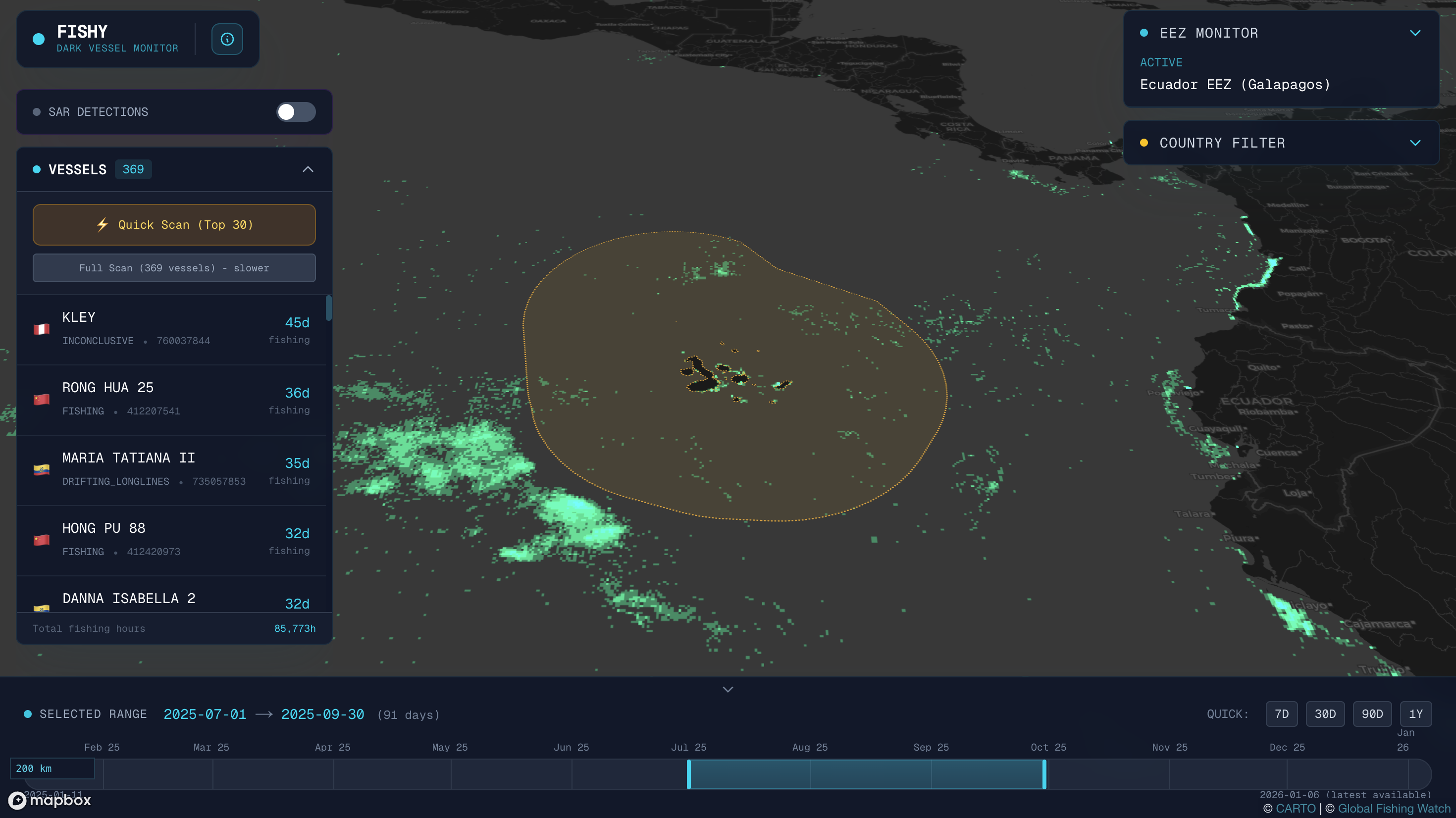This screenshot has height=818, width=1456.
Task: Click the Ecuador flag beside MARIA TATIANA II
Action: [x=41, y=469]
